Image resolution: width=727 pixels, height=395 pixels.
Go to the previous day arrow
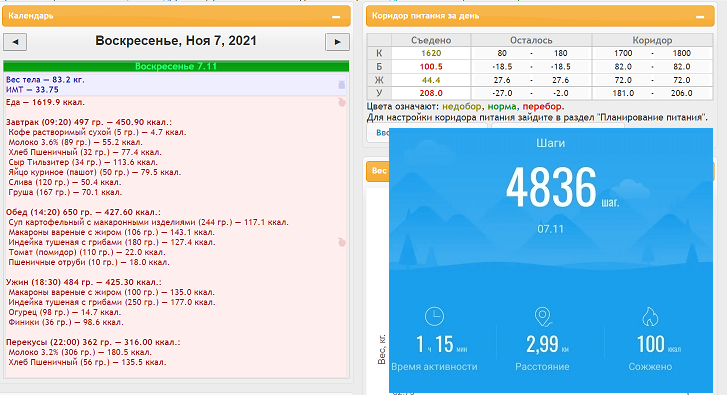pyautogui.click(x=15, y=42)
